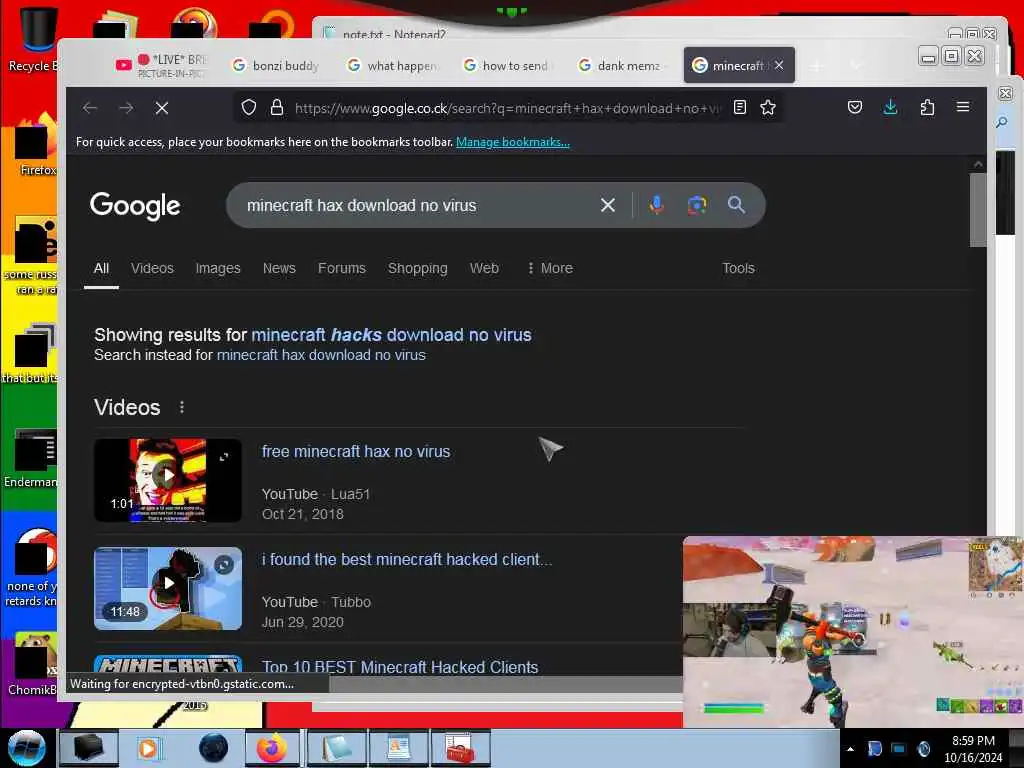This screenshot has height=768, width=1024.
Task: Expand the More search filter menu
Action: tap(550, 268)
